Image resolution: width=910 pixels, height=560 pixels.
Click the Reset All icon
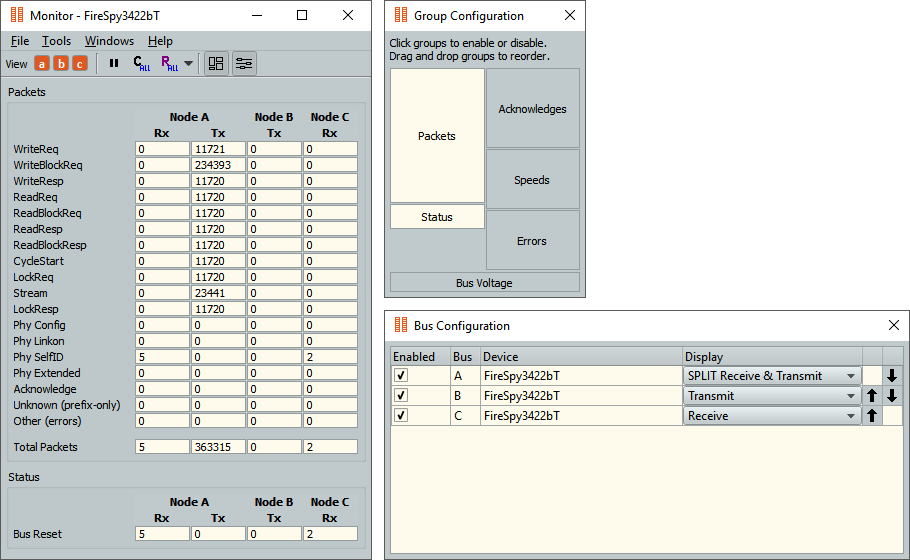pos(169,63)
